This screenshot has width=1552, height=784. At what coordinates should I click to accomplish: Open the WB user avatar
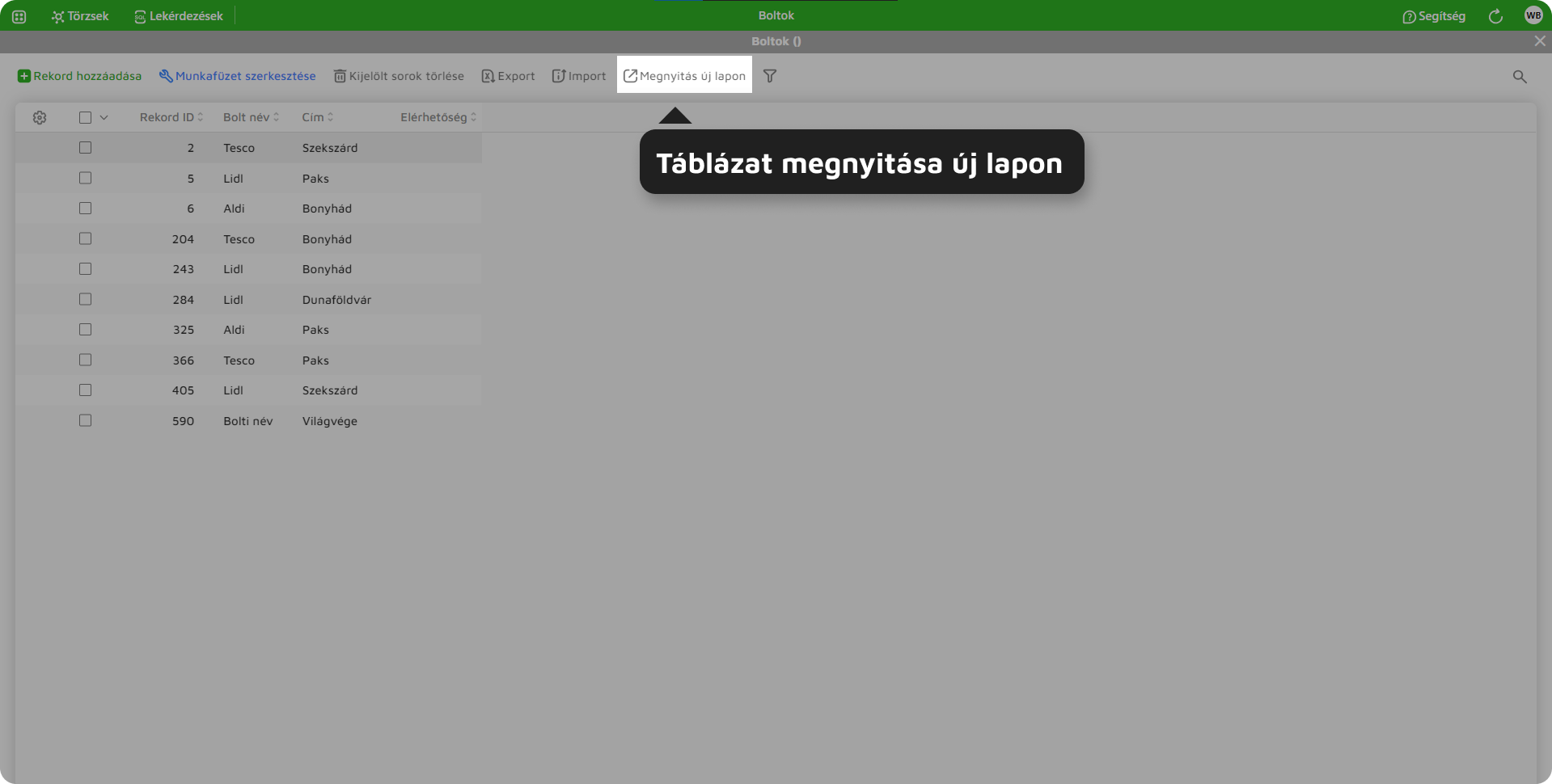1533,15
